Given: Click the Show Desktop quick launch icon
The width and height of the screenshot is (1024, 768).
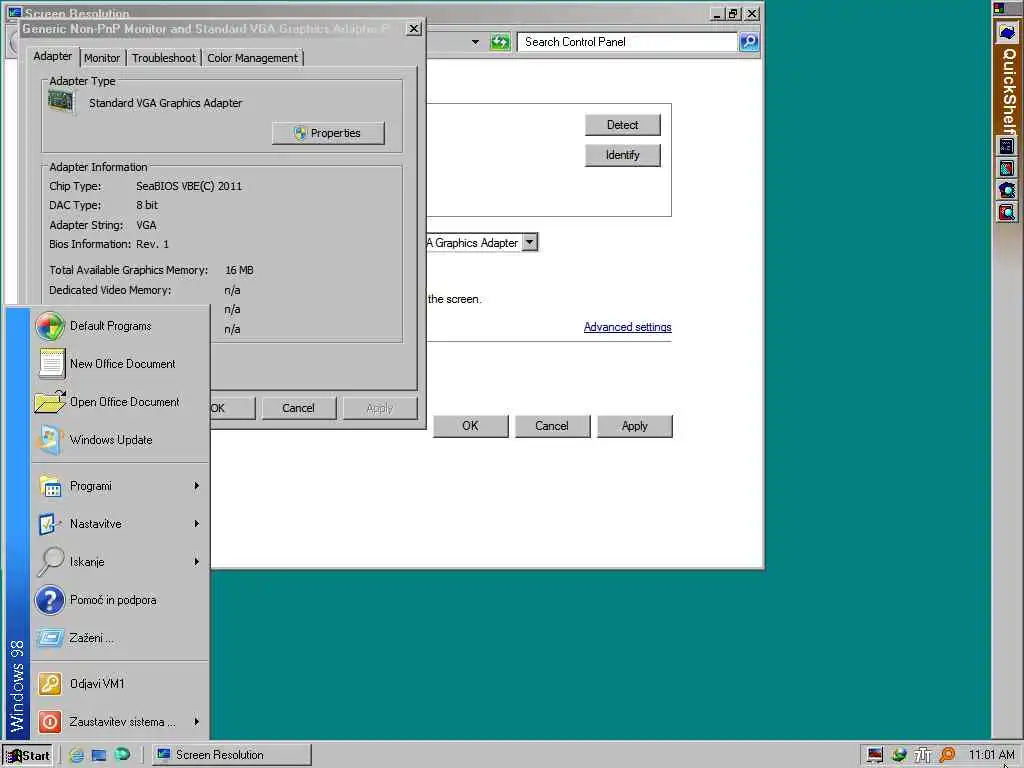Looking at the screenshot, I should 99,755.
